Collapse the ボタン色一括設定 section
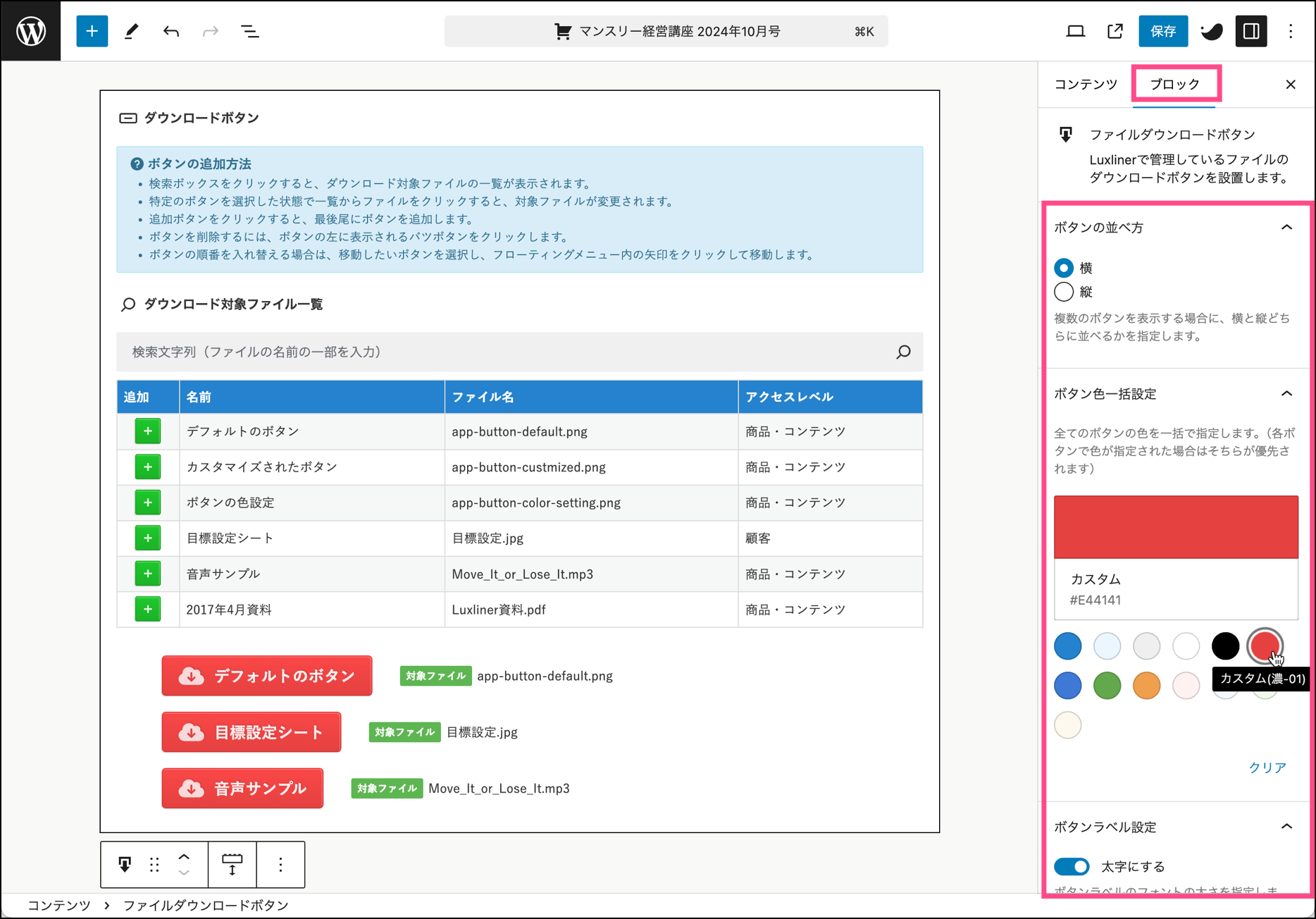Screen dimensions: 1316x919 coord(1286,394)
